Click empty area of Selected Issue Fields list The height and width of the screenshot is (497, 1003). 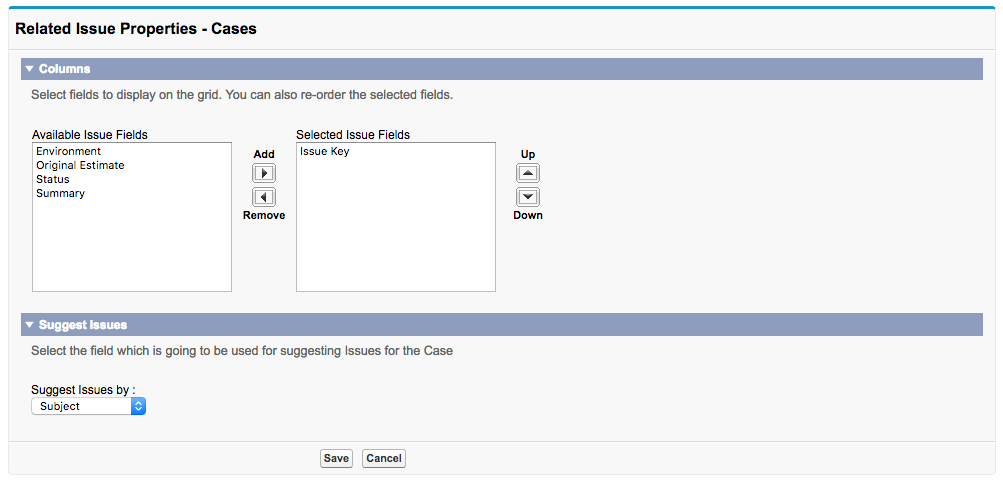pyautogui.click(x=395, y=240)
